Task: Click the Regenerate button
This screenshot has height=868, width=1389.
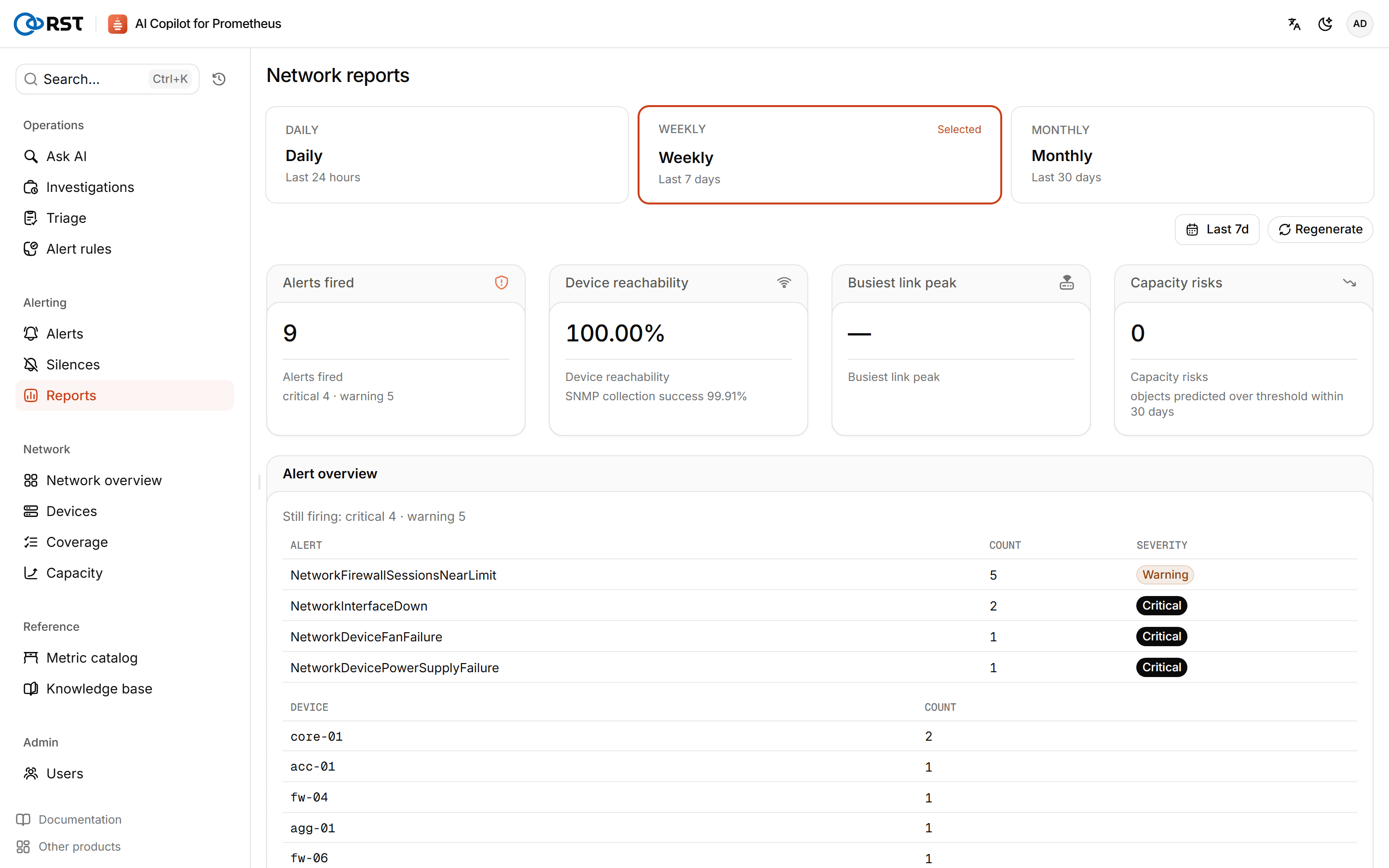Action: [1320, 230]
